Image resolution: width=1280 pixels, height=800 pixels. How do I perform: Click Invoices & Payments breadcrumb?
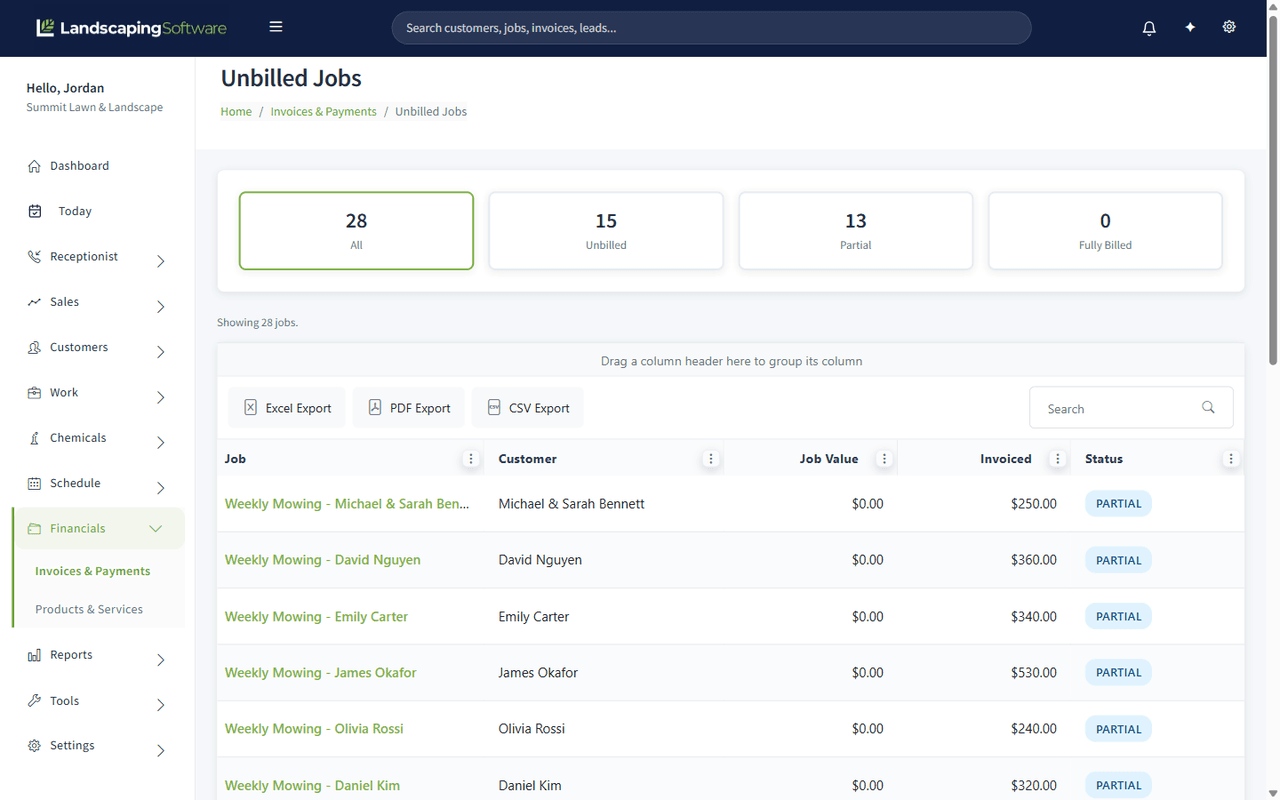323,112
